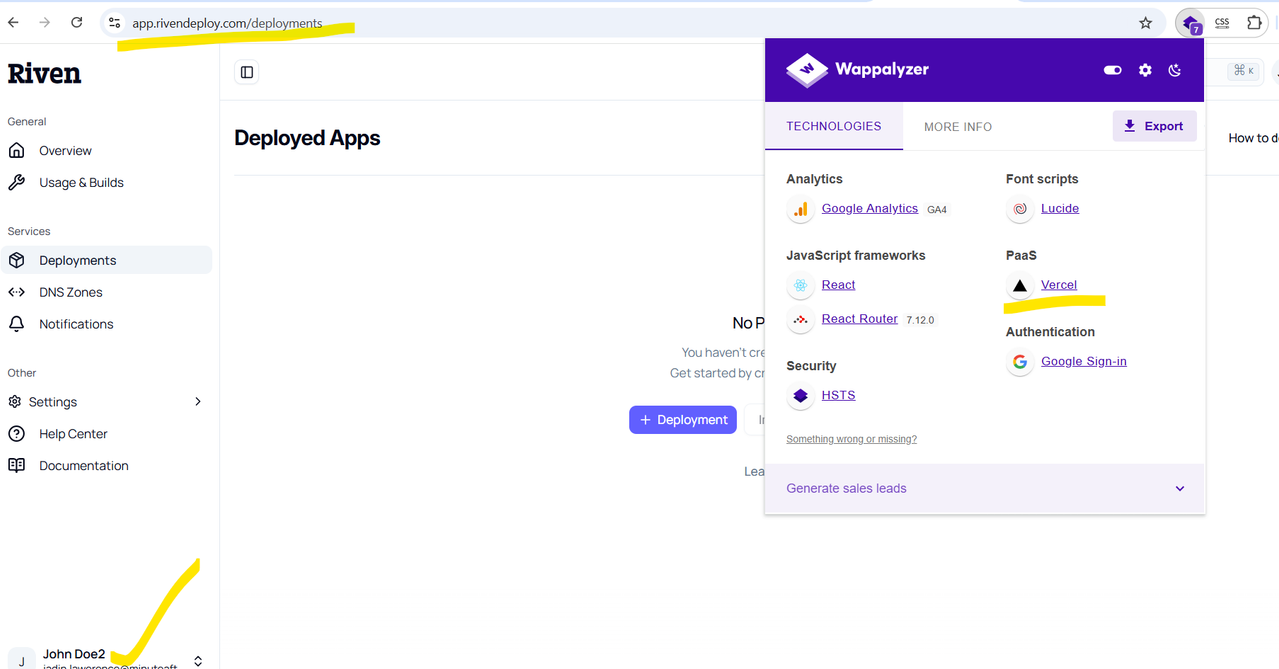
Task: Click the React atom icon
Action: coord(800,286)
